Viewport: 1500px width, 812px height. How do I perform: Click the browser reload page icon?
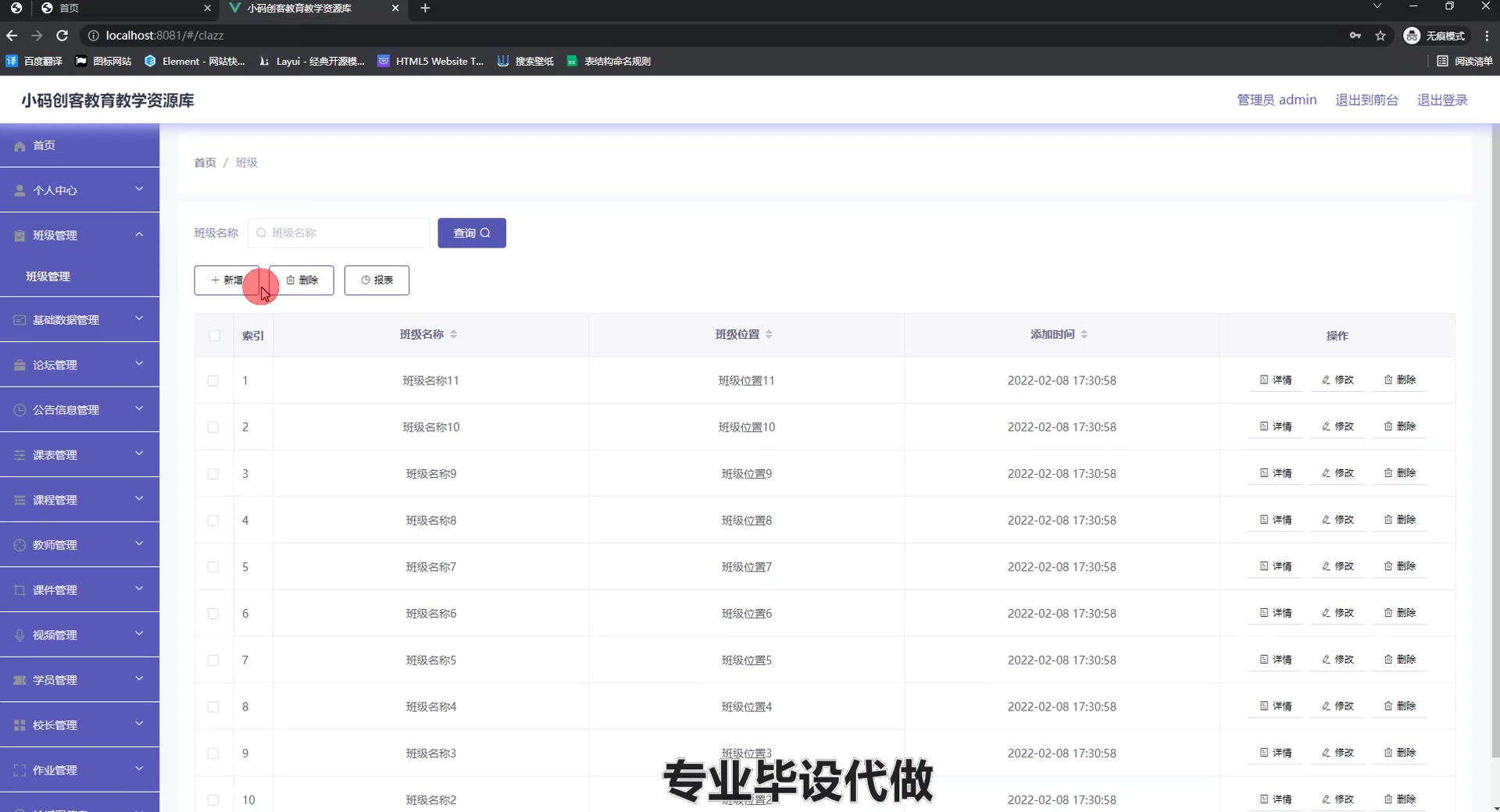[x=62, y=35]
